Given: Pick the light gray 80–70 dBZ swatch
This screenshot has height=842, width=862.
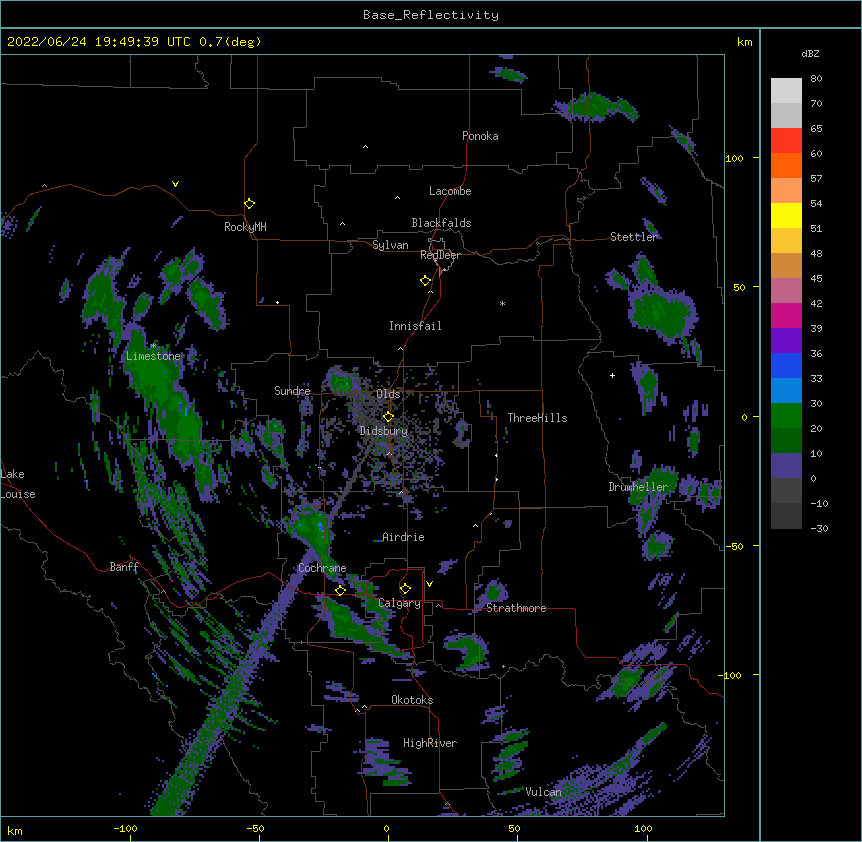Looking at the screenshot, I should click(x=786, y=91).
